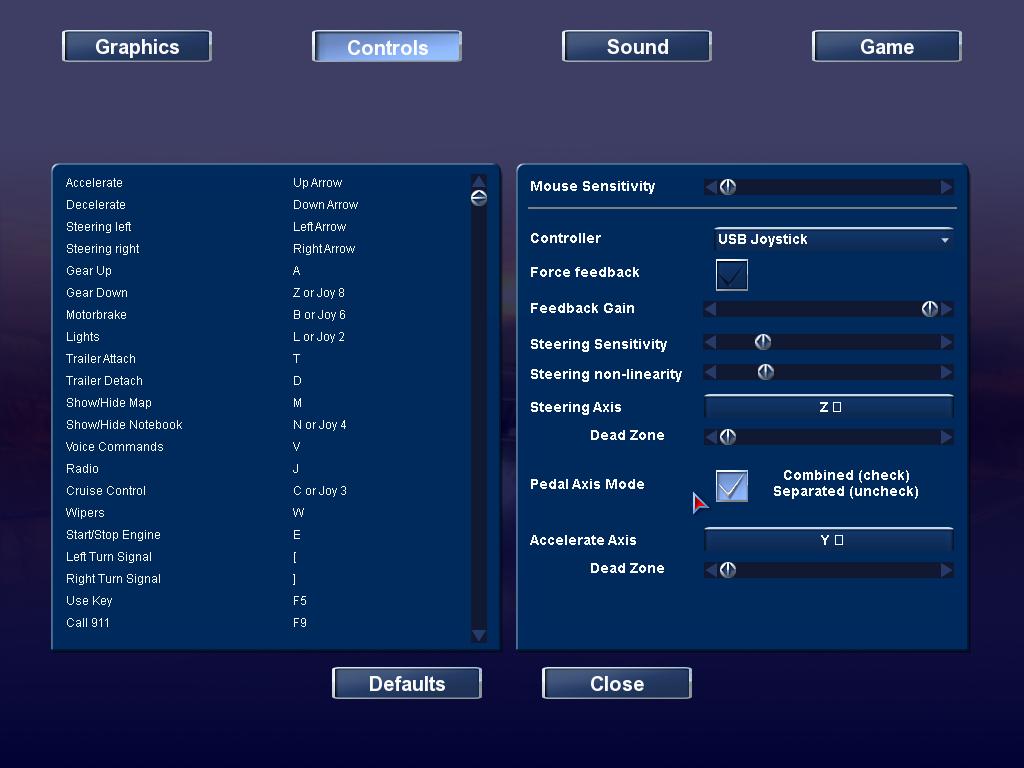The height and width of the screenshot is (768, 1024).
Task: Select the Left Turn Signal binding
Action: (x=264, y=557)
